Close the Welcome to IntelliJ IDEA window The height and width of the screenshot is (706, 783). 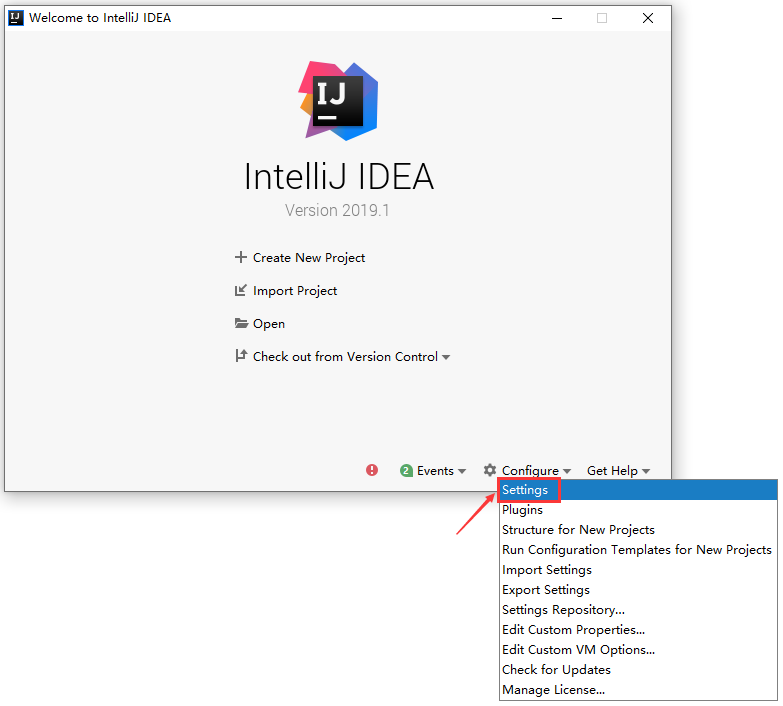tap(650, 18)
